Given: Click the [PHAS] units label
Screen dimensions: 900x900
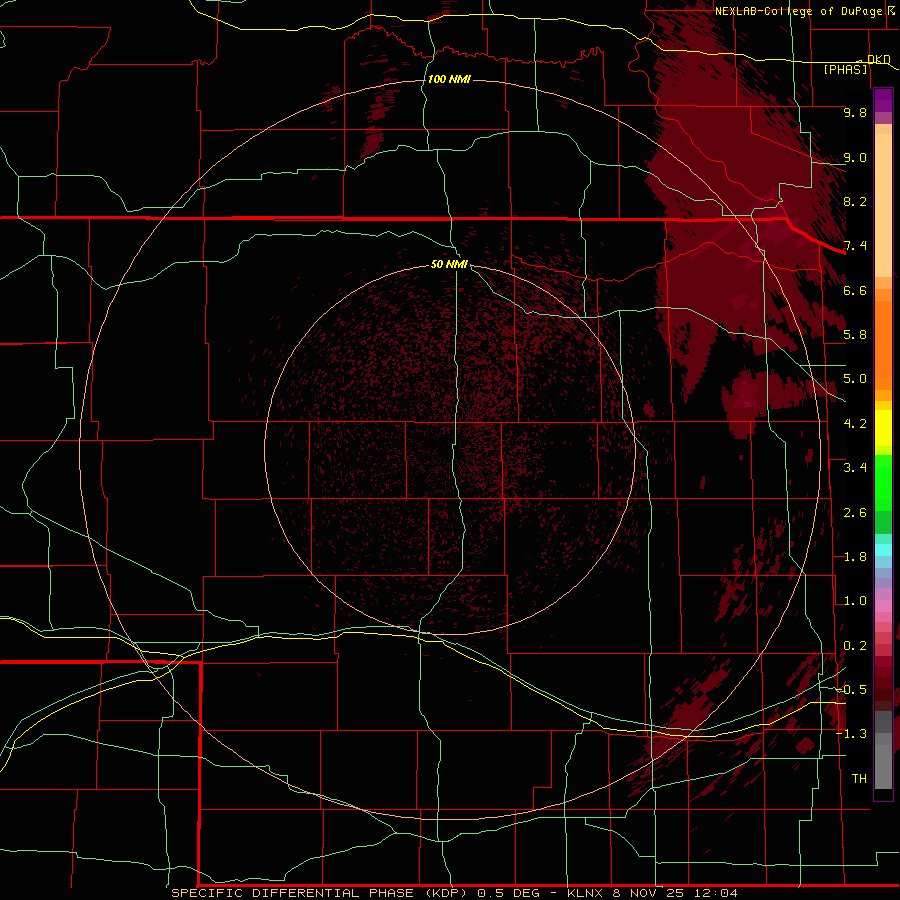Looking at the screenshot, I should 845,69.
